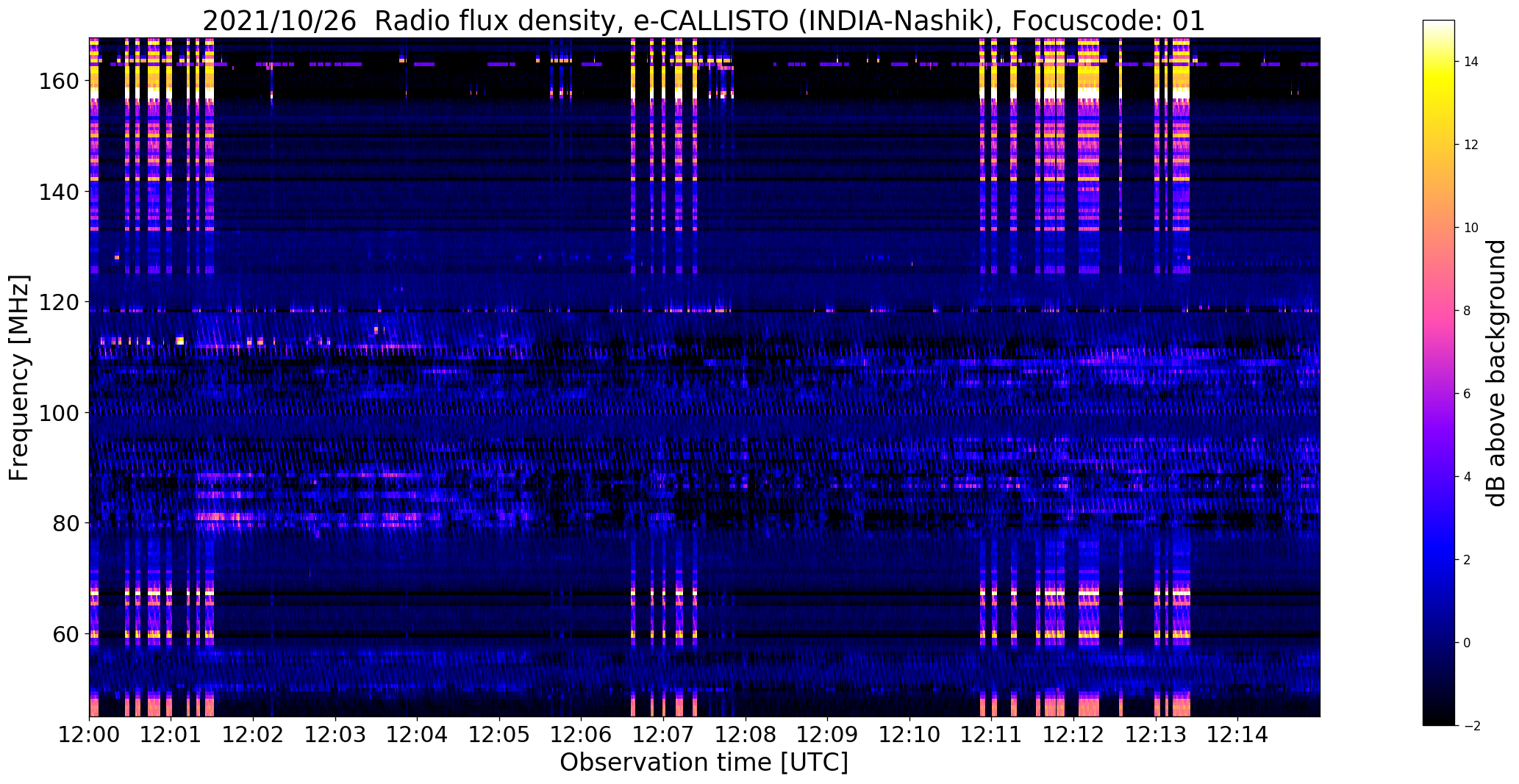Click the colorbar tick label 2
The height and width of the screenshot is (784, 1519).
[1468, 560]
